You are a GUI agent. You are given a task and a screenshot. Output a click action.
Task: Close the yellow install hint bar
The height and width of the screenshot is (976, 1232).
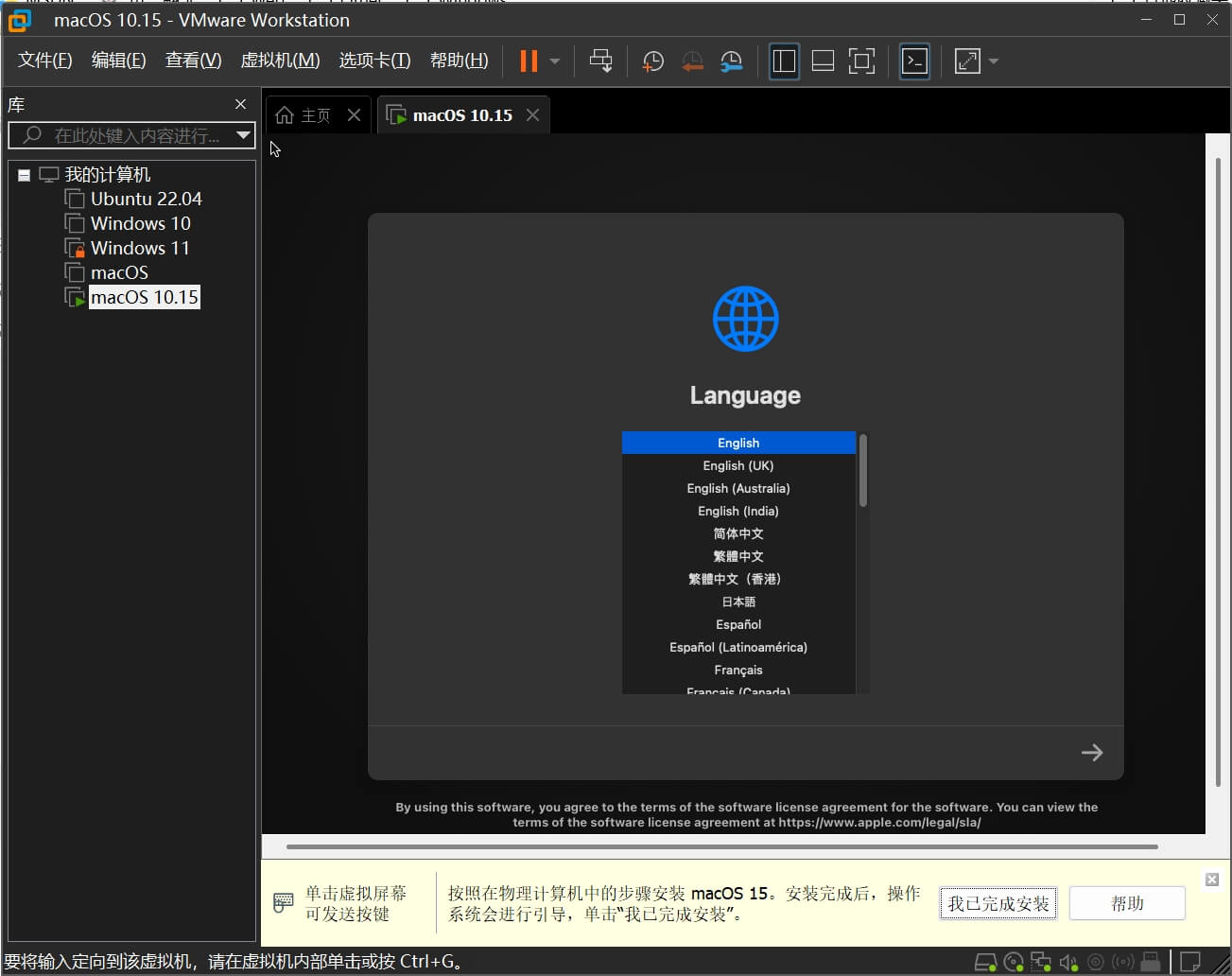(1212, 880)
